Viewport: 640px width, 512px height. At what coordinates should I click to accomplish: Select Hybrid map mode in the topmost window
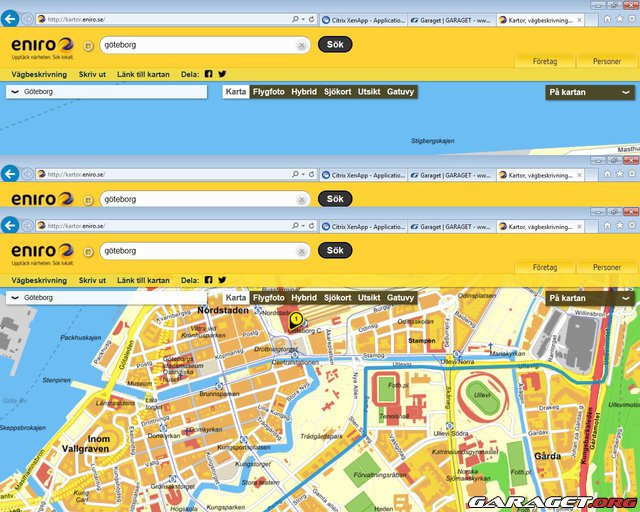304,92
